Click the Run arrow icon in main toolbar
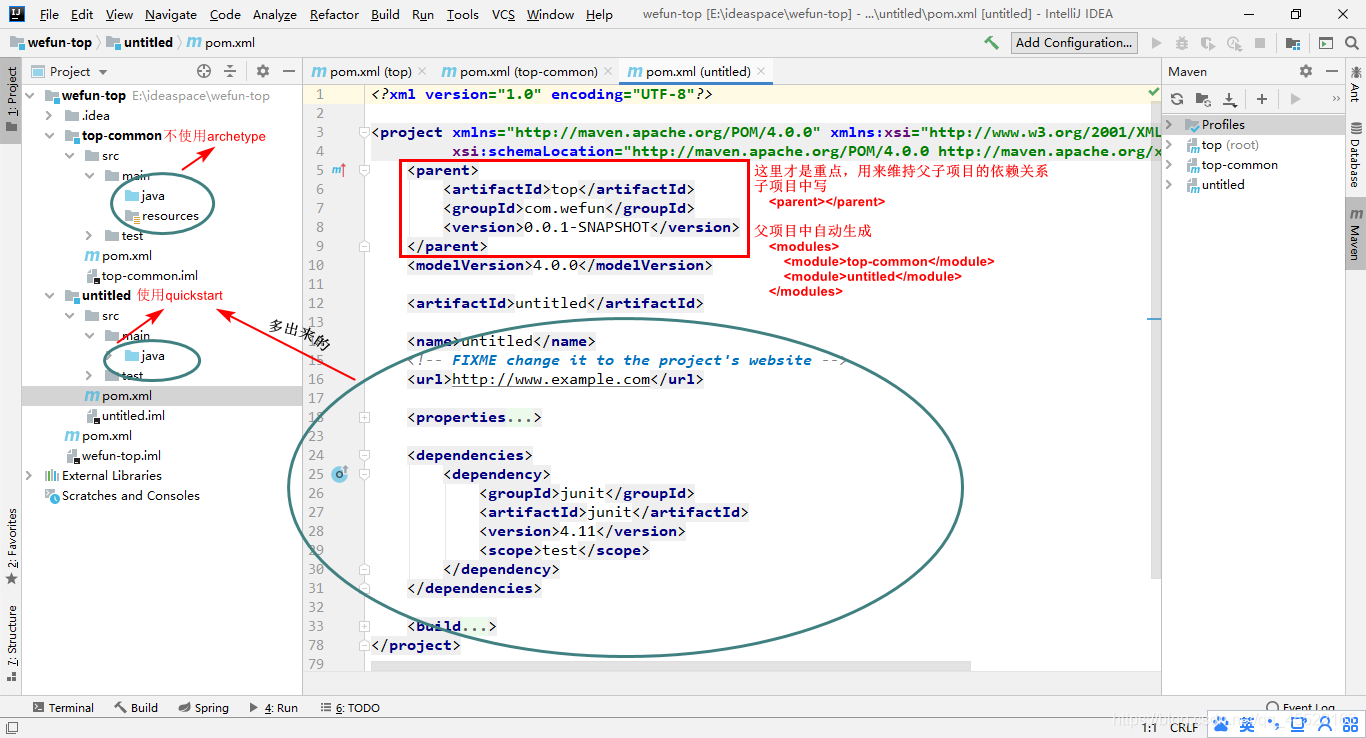Image resolution: width=1366 pixels, height=738 pixels. point(1157,43)
